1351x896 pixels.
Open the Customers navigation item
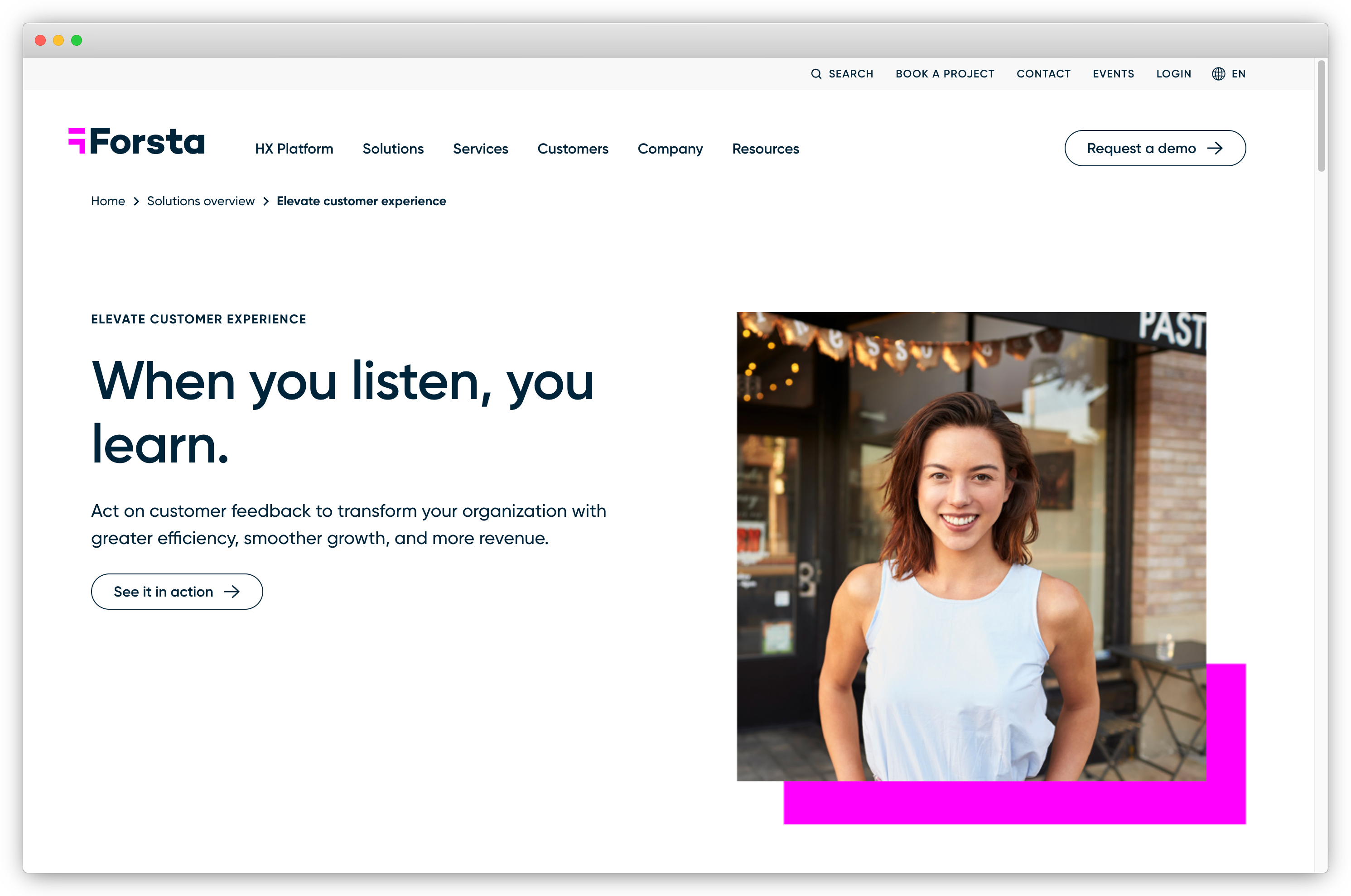click(573, 149)
